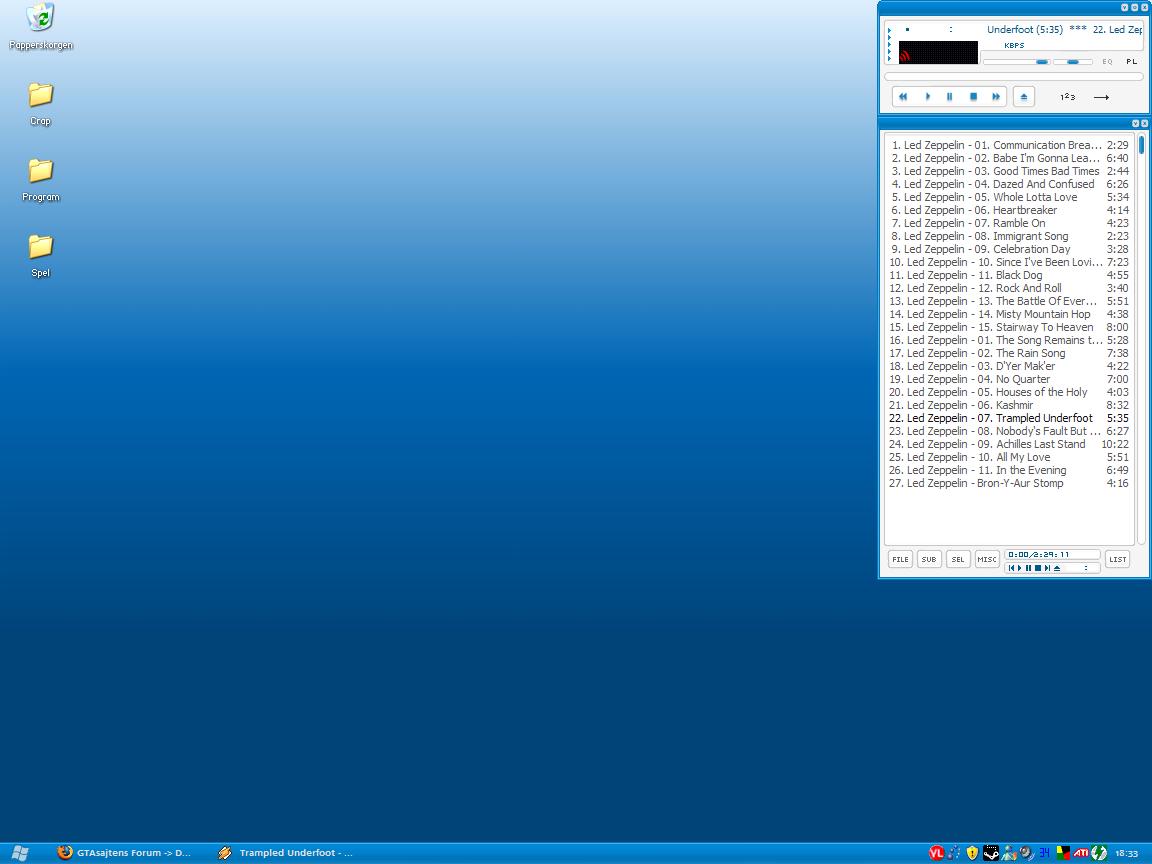Switch to Trampled Underfoot Winamp taskbar item

click(286, 853)
